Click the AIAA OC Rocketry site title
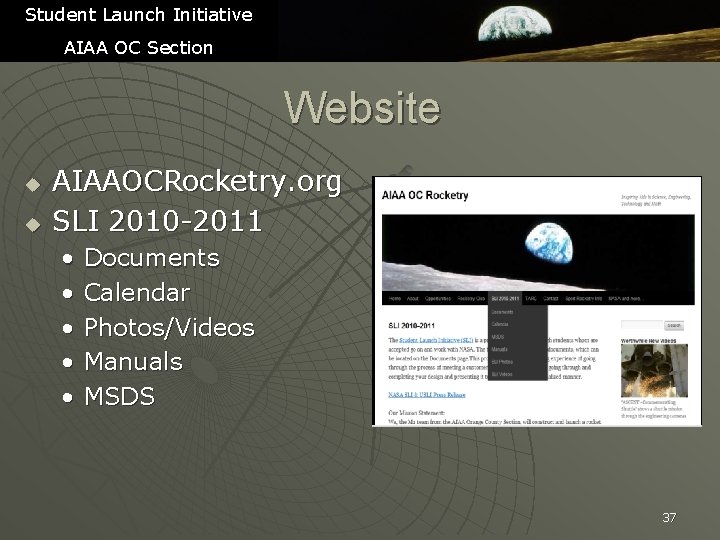 425,196
